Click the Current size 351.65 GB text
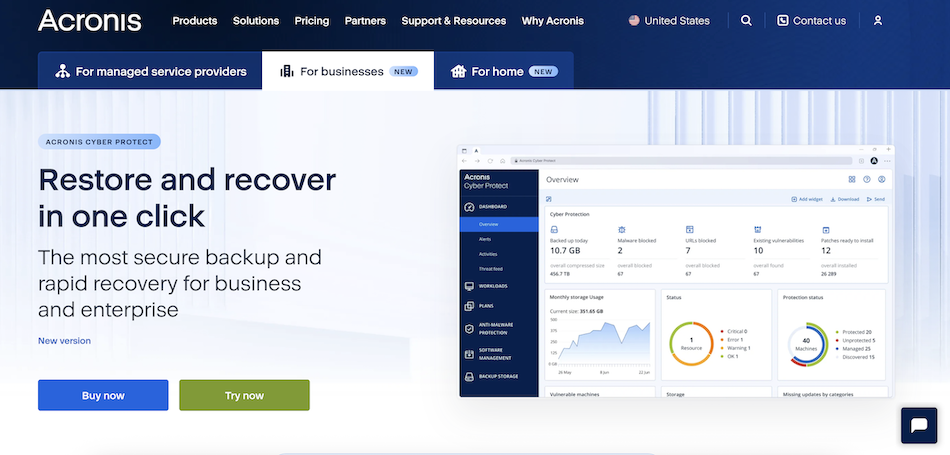The width and height of the screenshot is (950, 455). 577,311
